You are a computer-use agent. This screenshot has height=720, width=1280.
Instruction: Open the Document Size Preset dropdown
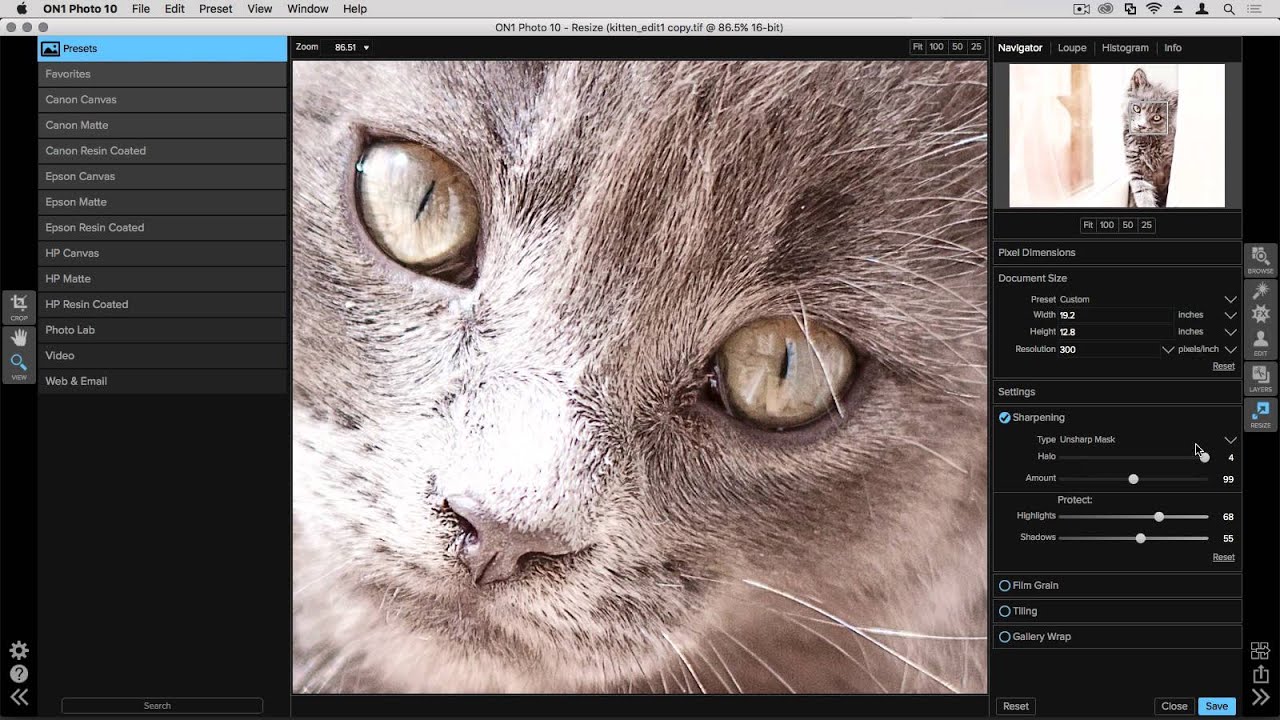point(1230,300)
